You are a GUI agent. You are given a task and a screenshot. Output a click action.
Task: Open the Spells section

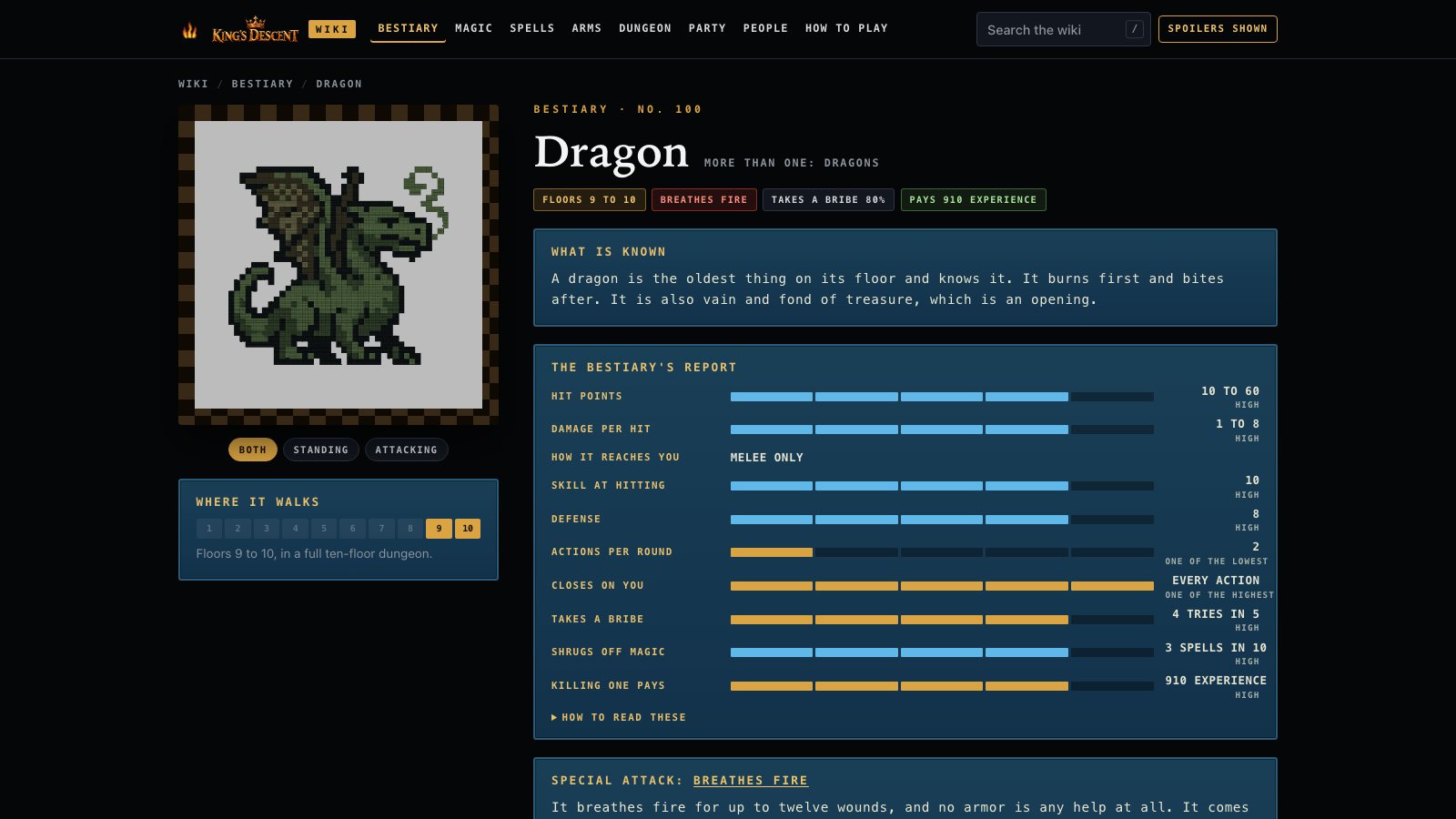532,28
